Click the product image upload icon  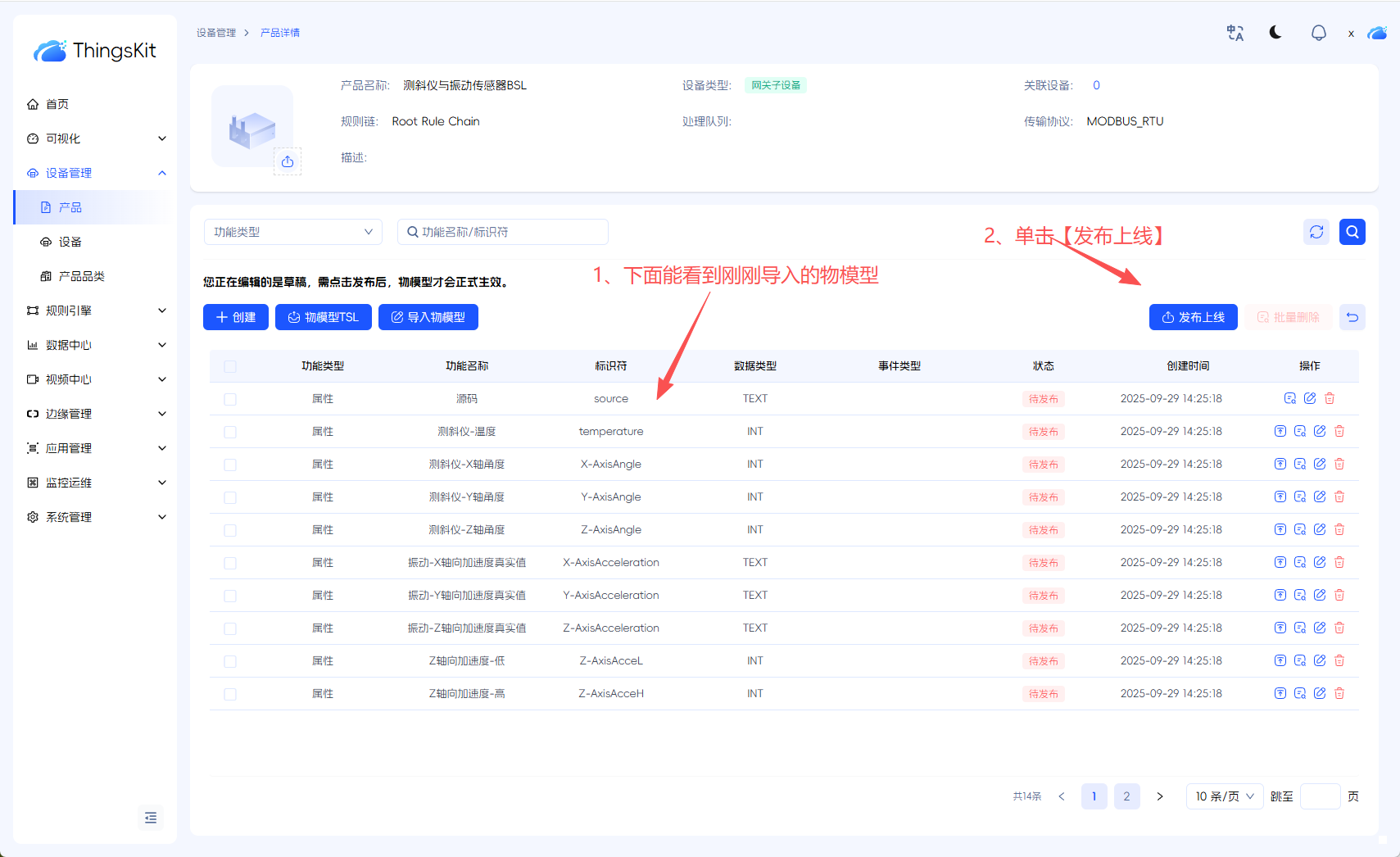click(x=288, y=162)
